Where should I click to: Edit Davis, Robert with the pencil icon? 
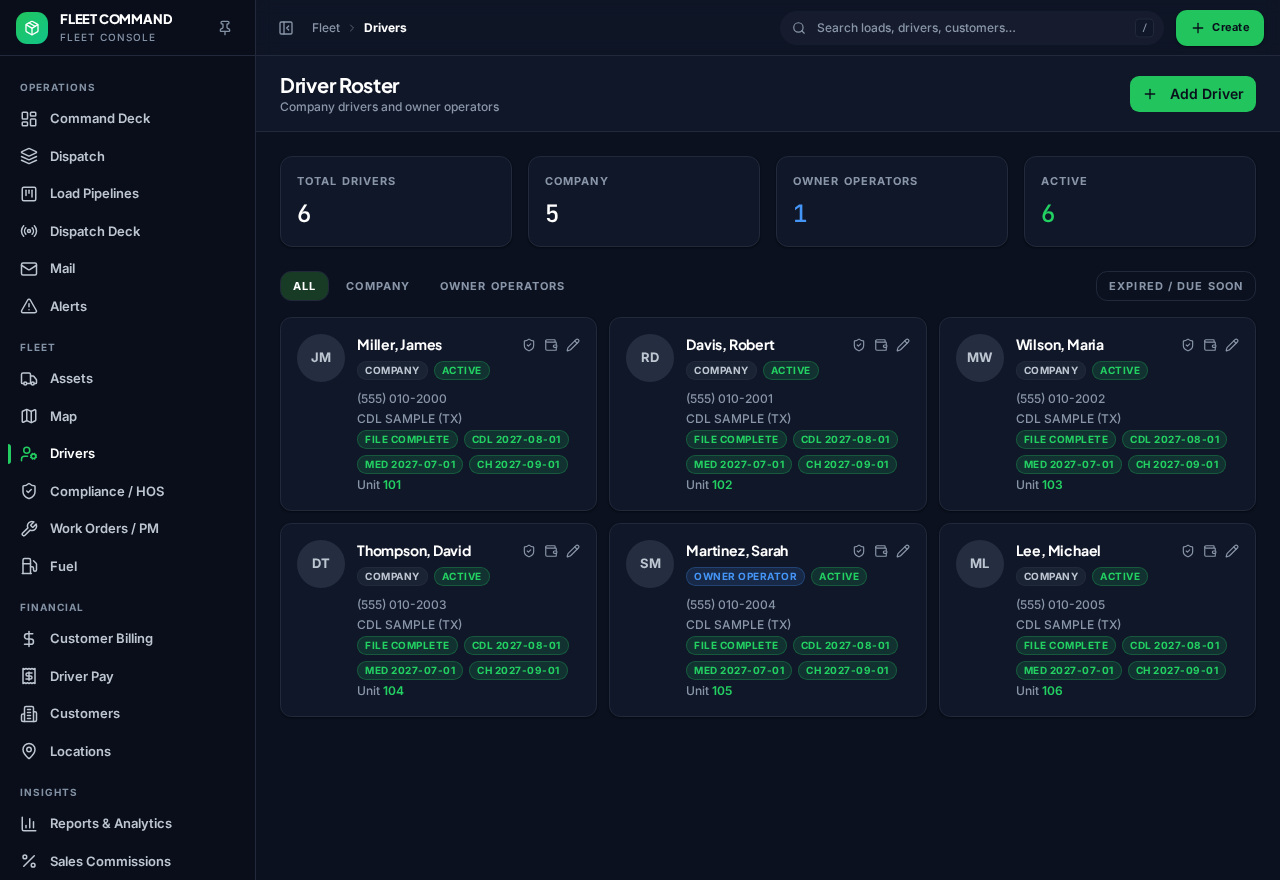[x=903, y=345]
